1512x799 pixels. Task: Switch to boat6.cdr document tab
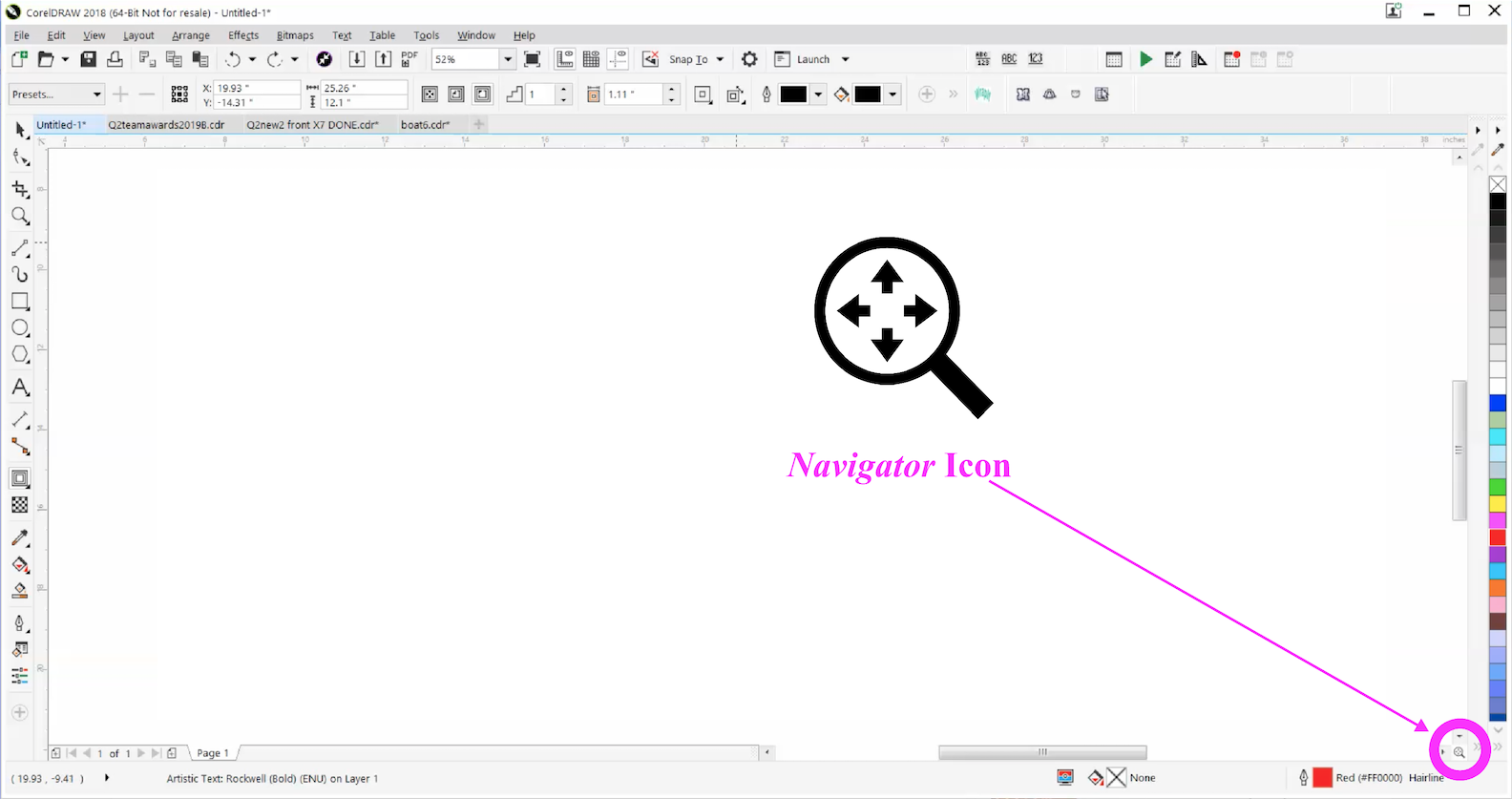pos(425,125)
